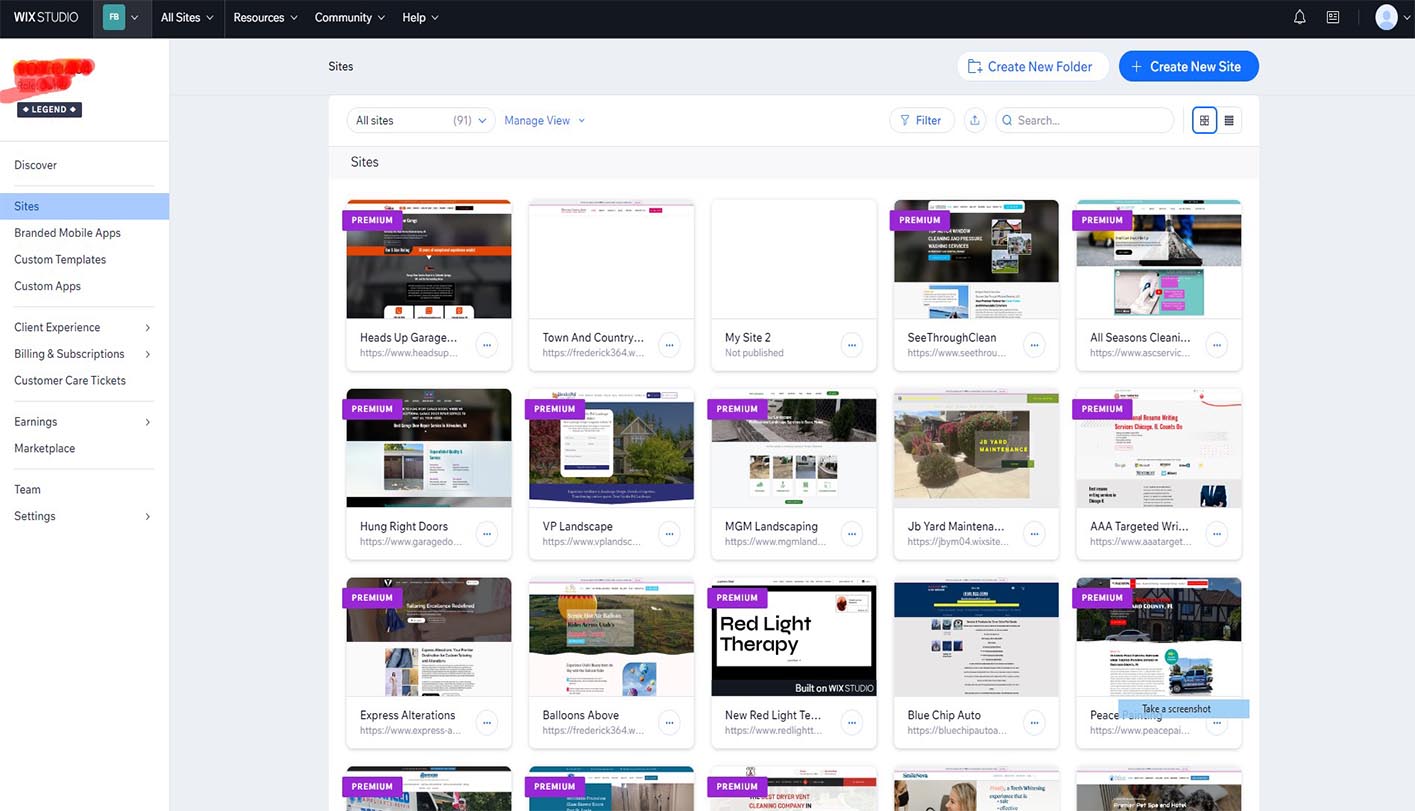
Task: Click the export sites icon beside Filter
Action: coord(975,120)
